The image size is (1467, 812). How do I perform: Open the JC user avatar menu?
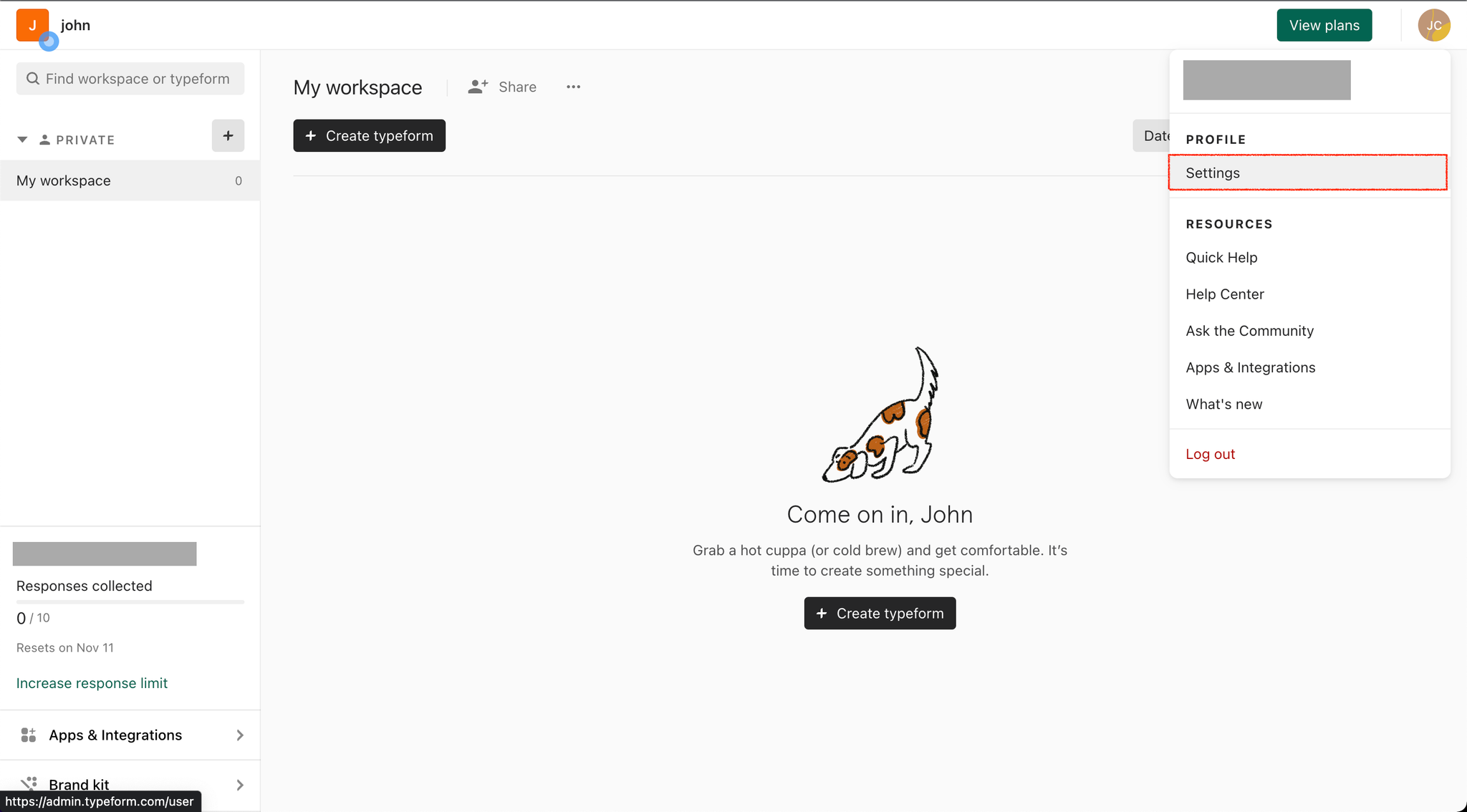click(1434, 25)
